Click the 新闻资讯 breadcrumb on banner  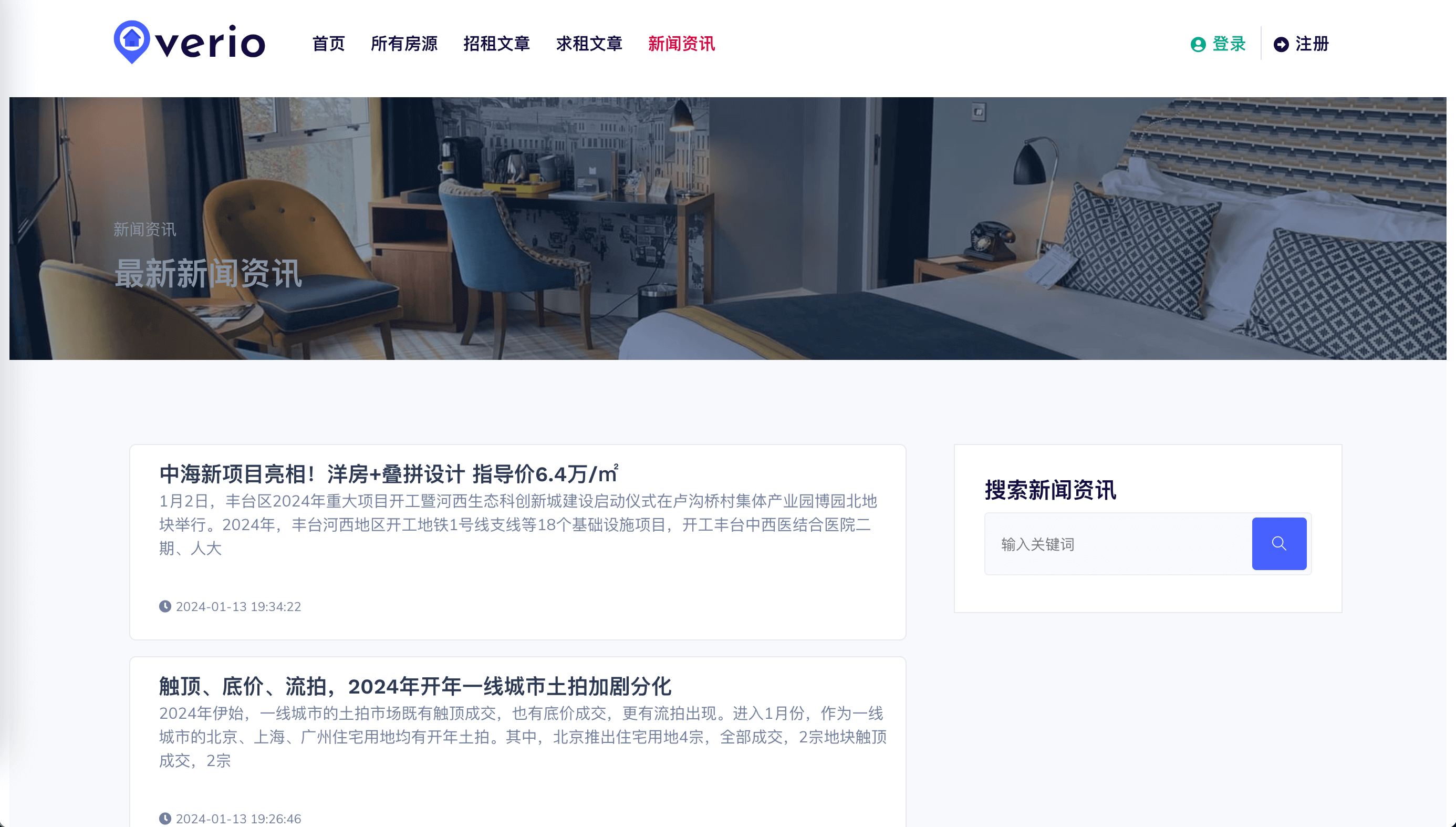click(145, 230)
